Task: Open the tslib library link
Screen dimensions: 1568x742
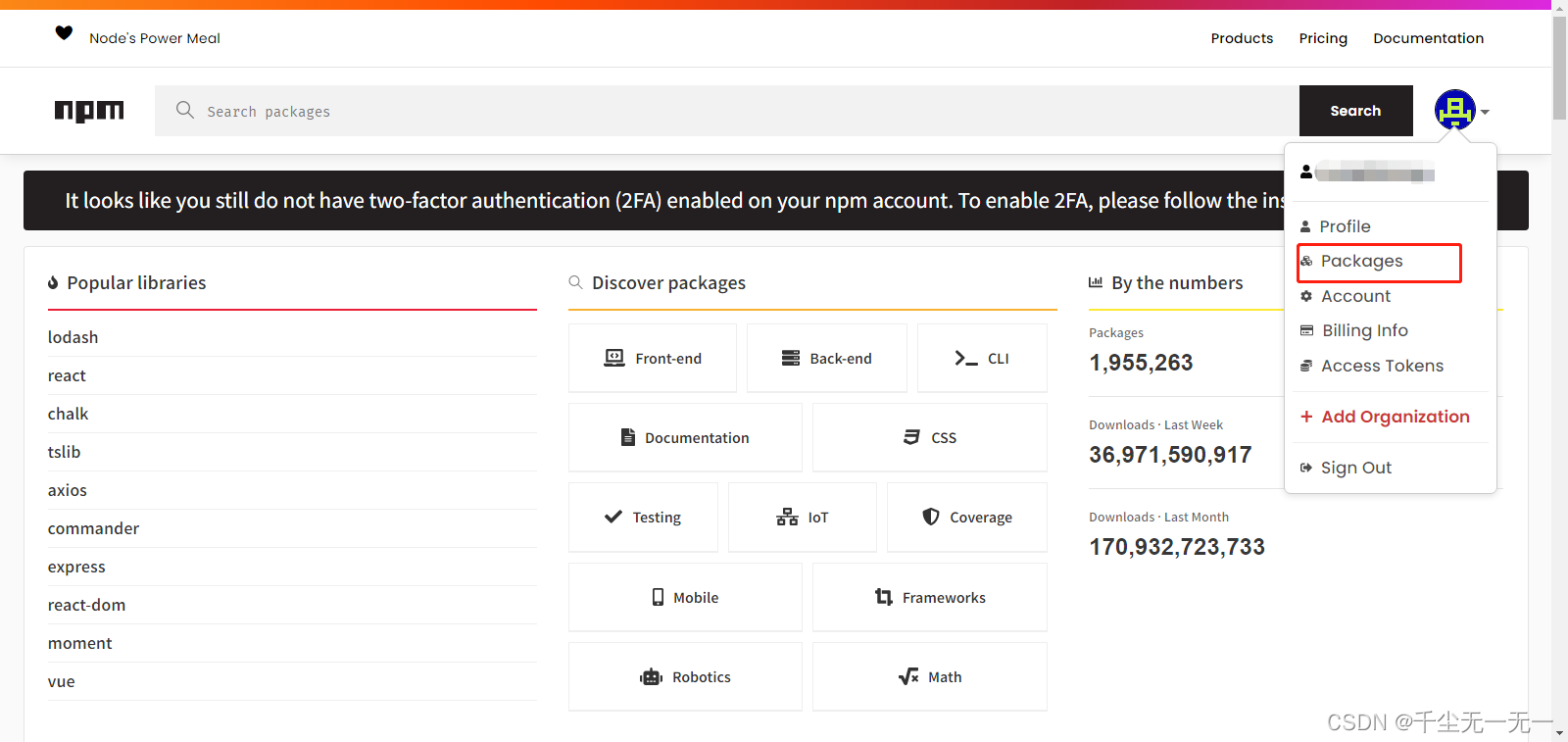Action: 64,452
